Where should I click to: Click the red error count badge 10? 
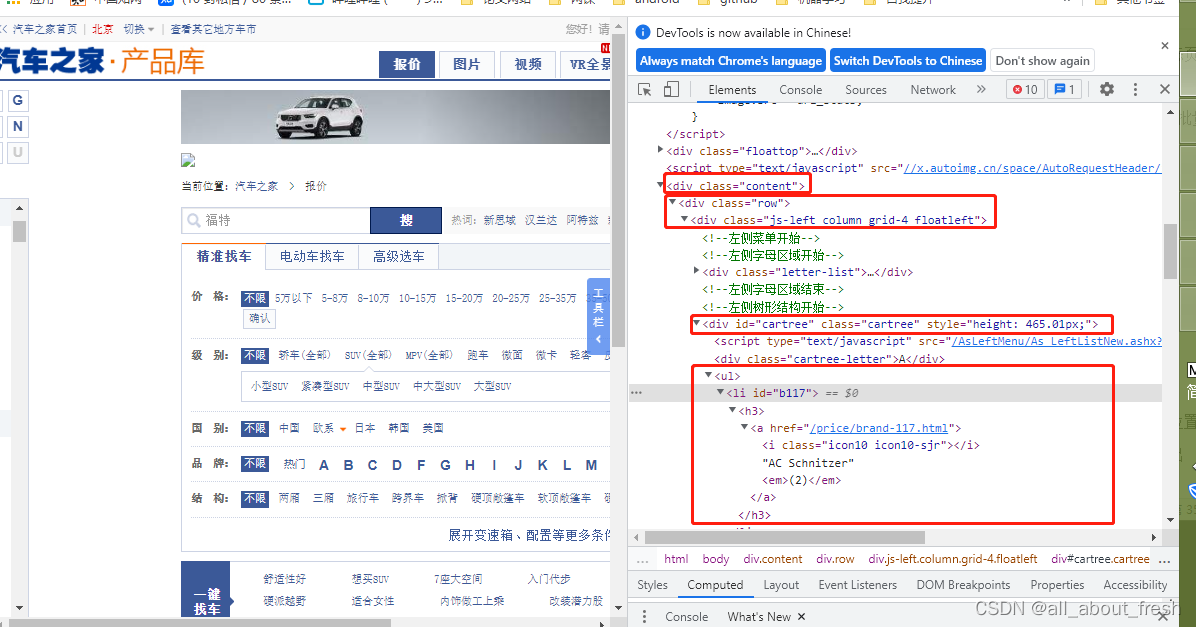[x=1024, y=89]
